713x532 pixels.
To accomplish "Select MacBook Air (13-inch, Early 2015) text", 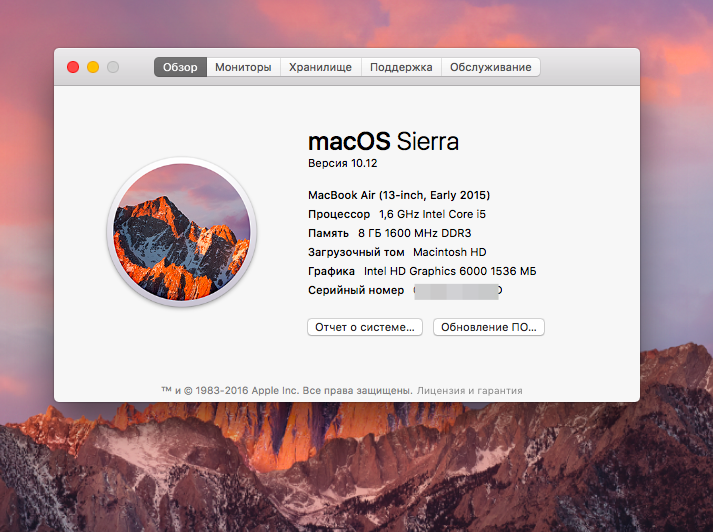I will tap(399, 195).
